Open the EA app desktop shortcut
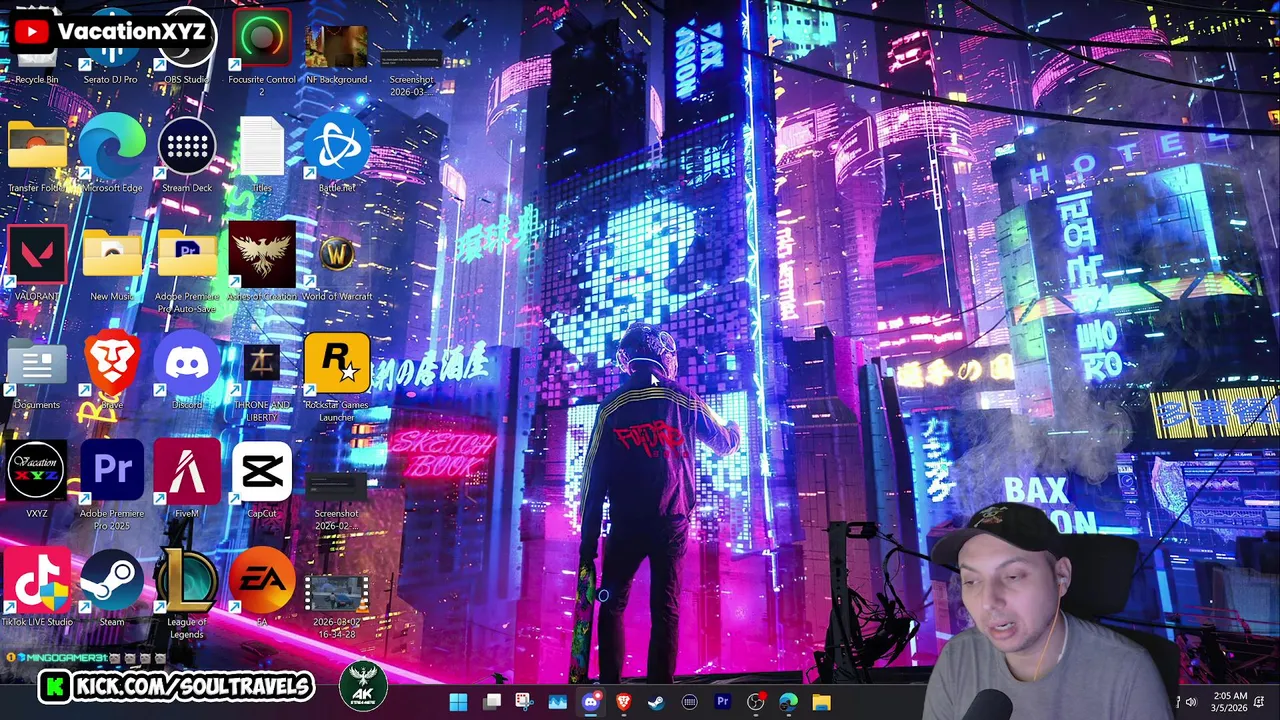The height and width of the screenshot is (720, 1280). (x=262, y=588)
